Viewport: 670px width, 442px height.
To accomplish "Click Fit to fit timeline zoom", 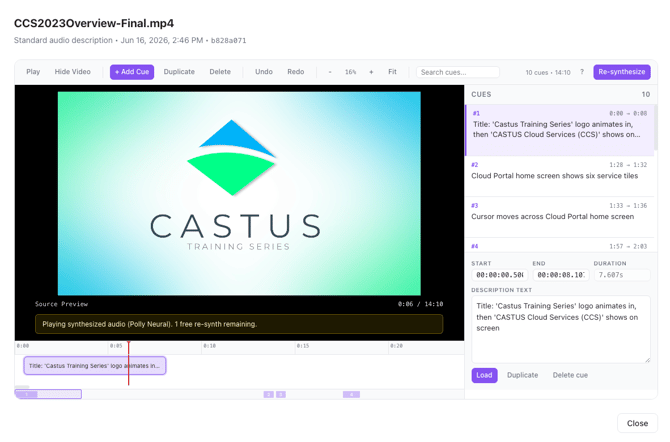I will click(x=392, y=72).
